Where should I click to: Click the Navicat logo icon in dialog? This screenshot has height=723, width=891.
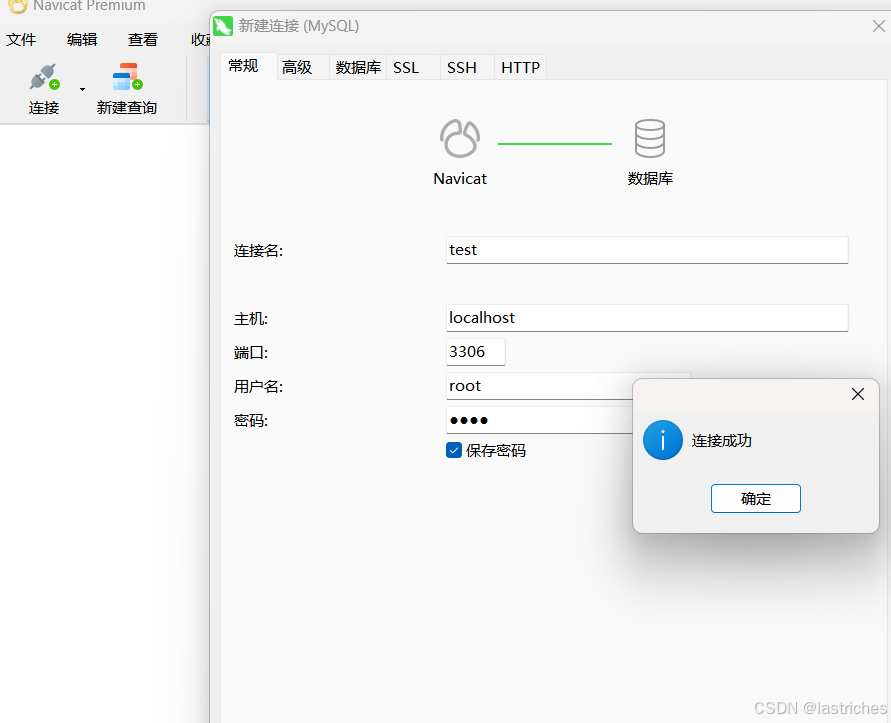click(460, 138)
